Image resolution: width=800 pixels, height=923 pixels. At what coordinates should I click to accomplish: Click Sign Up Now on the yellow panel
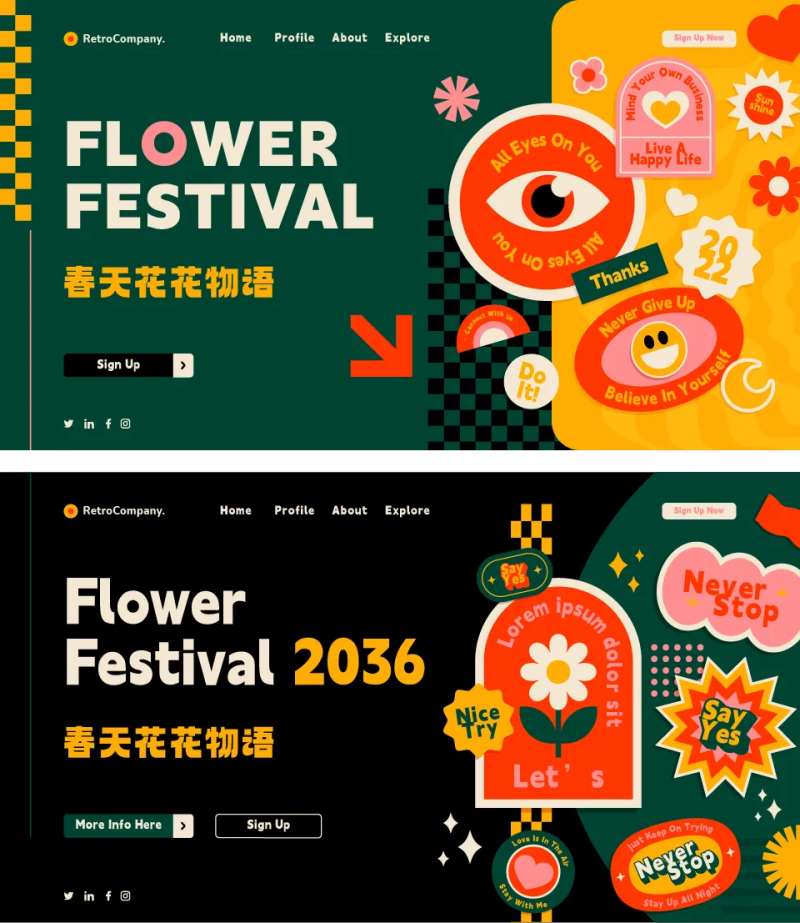click(x=699, y=38)
